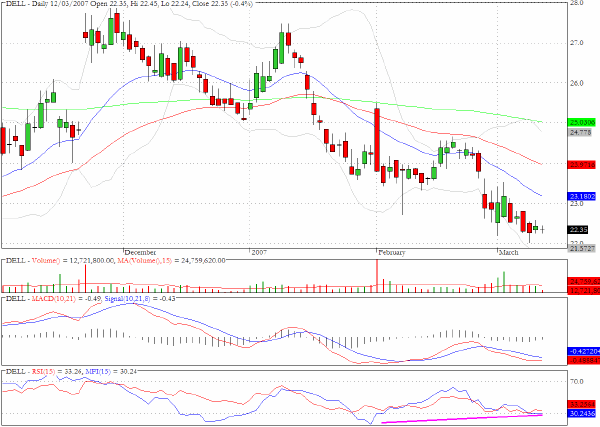Click the MA(Volume(),15) = 24,759,620.00 readout
Screen dimensions: 600x427
(170, 261)
